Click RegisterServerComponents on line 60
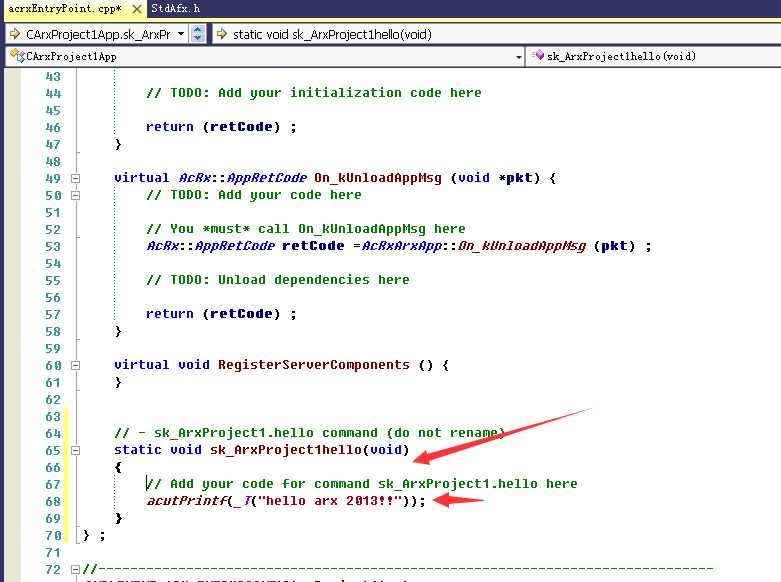The image size is (781, 582). (x=314, y=365)
